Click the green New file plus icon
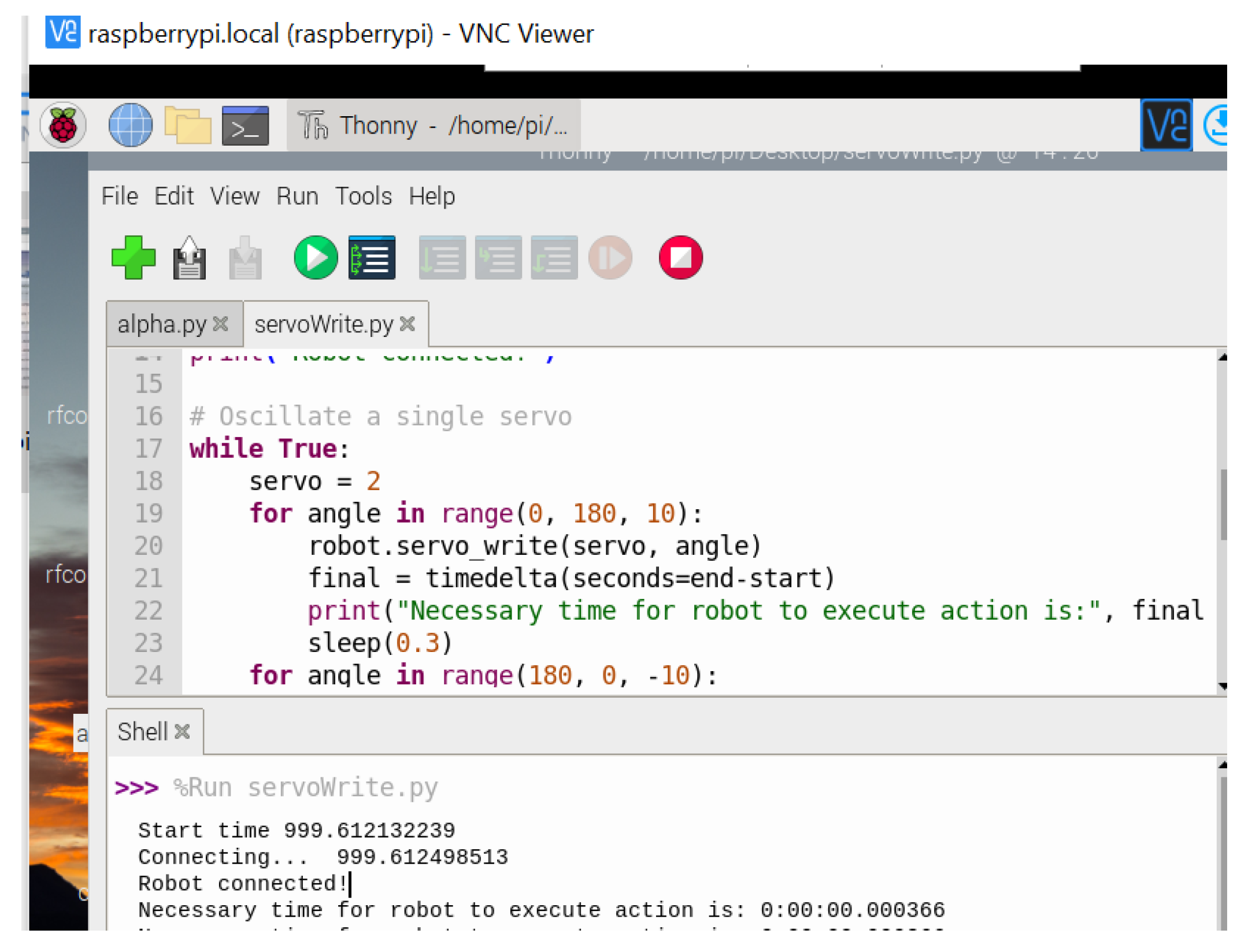Screen dimensions: 1252x952 [x=133, y=258]
